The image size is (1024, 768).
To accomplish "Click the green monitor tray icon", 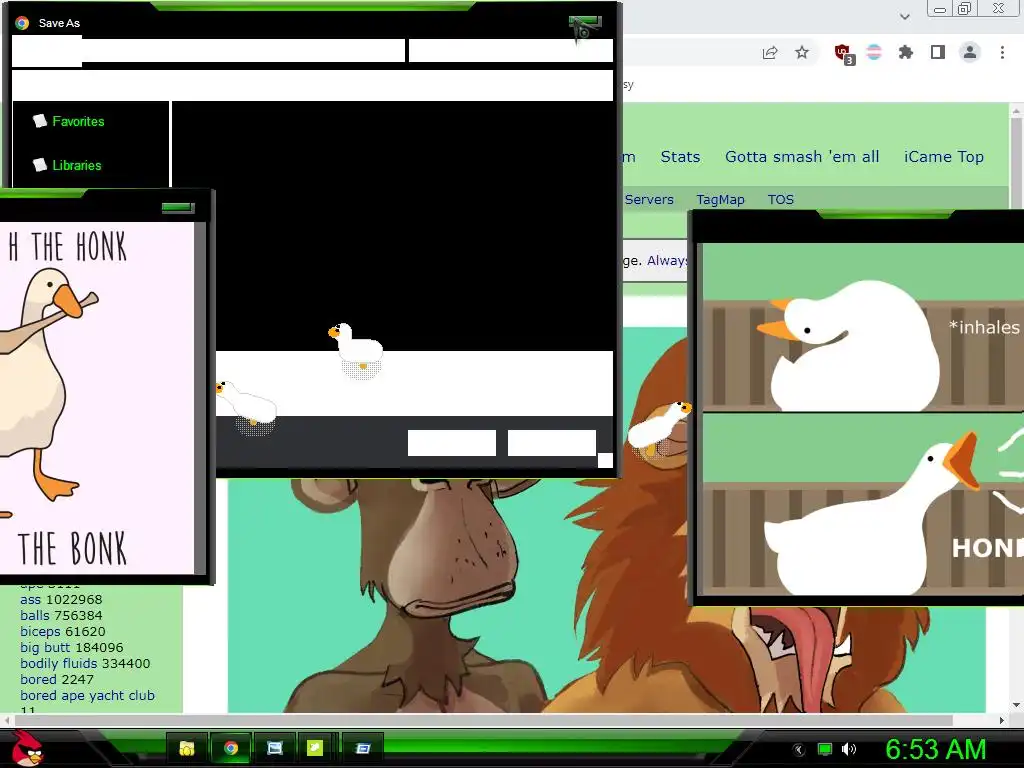I will click(825, 750).
